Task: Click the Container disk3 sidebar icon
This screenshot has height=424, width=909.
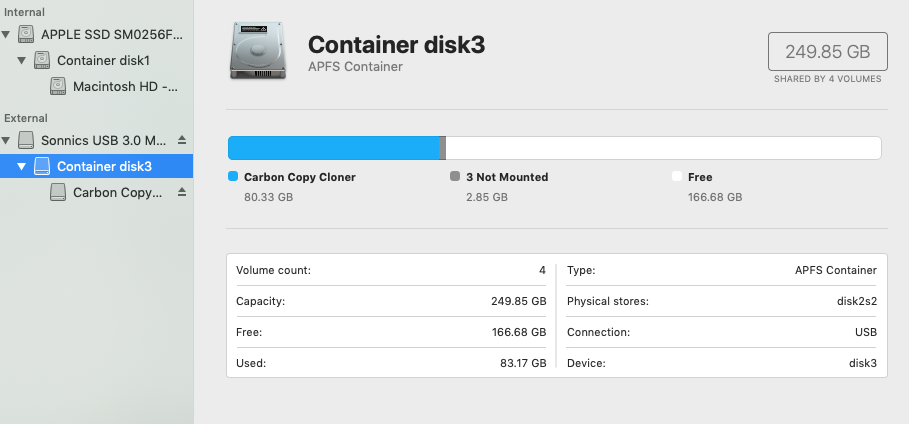Action: [x=41, y=166]
